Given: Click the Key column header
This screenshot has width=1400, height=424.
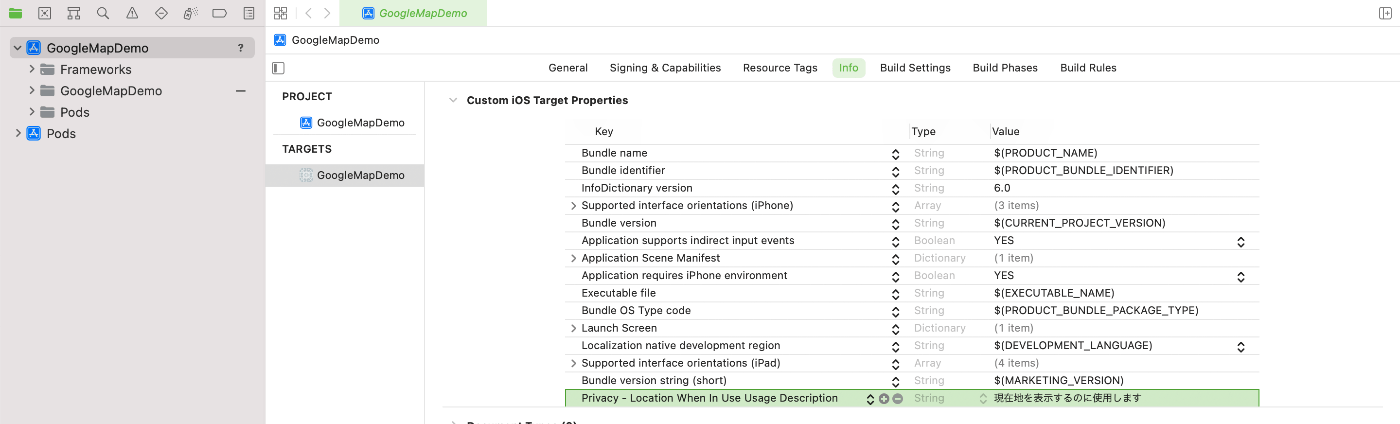Looking at the screenshot, I should (604, 132).
